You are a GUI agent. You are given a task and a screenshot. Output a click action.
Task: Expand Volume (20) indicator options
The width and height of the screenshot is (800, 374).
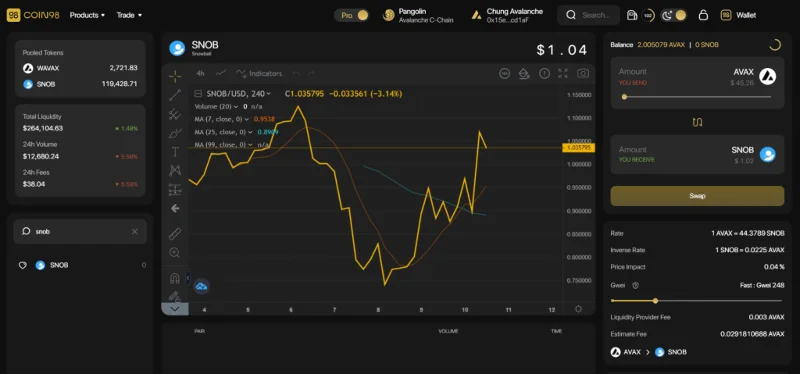pyautogui.click(x=235, y=107)
